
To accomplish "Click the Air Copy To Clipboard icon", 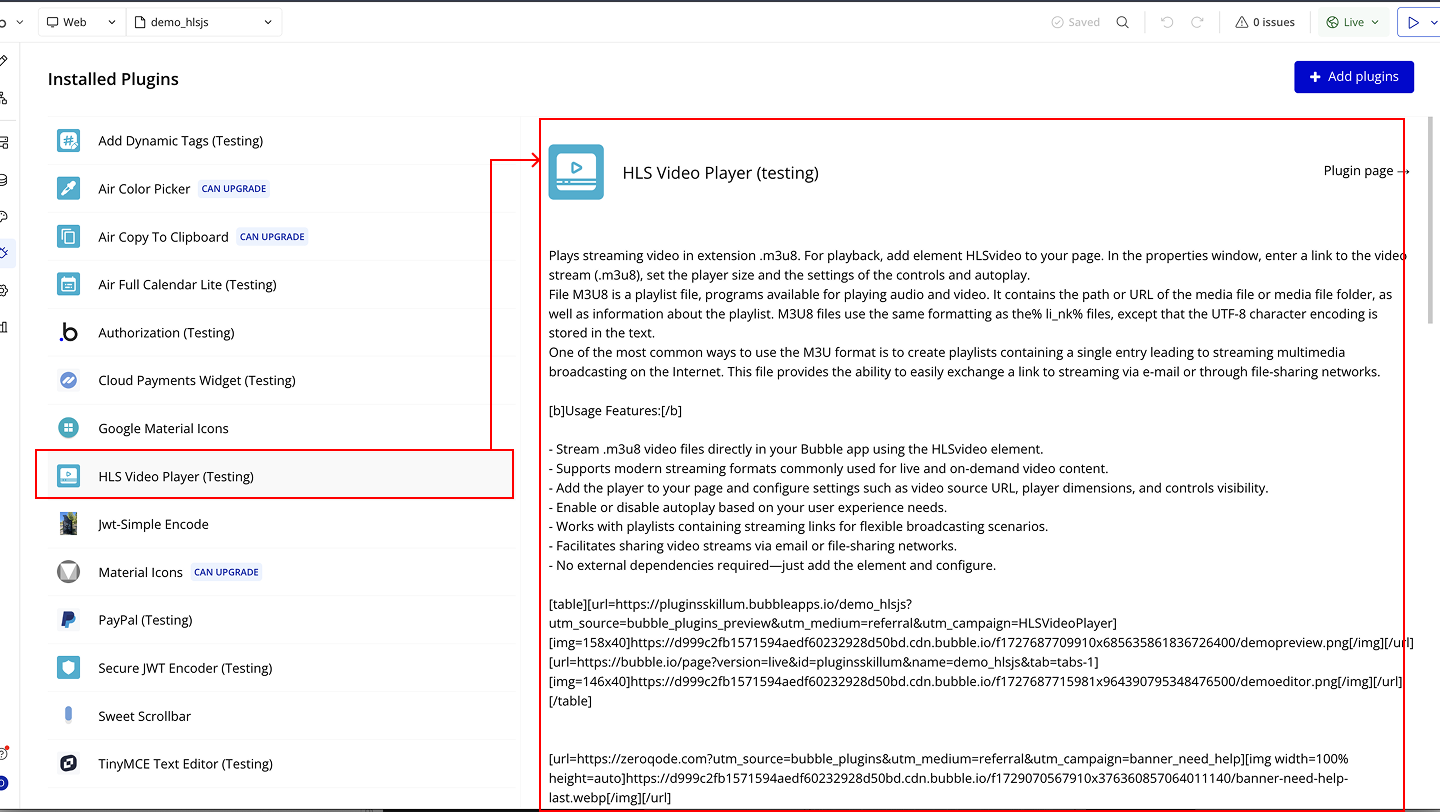I will [68, 237].
